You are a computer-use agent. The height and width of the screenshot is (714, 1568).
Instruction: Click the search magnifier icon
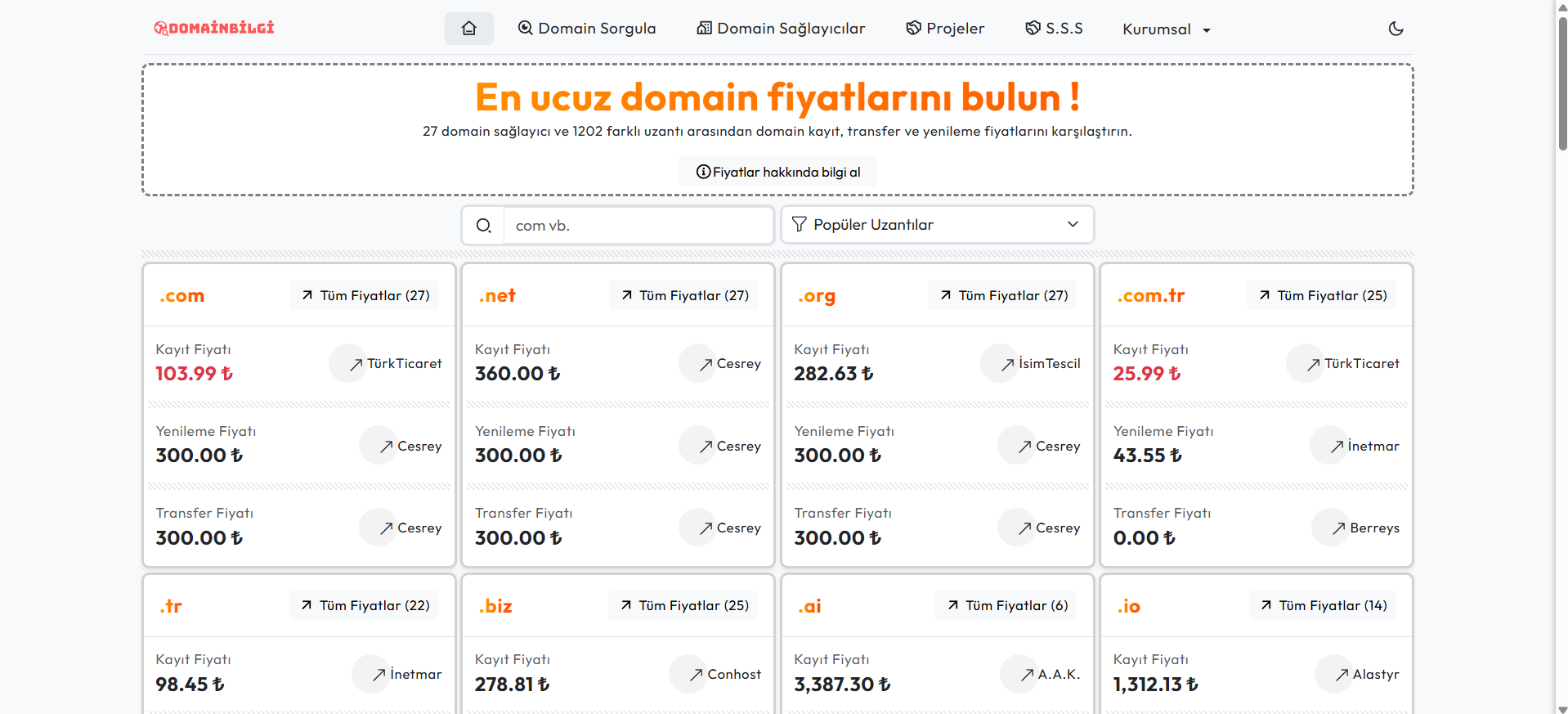pyautogui.click(x=484, y=226)
